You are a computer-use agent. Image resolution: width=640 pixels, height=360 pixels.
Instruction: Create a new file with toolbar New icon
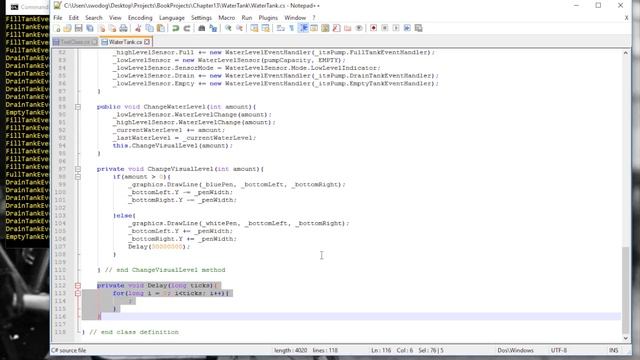57,28
